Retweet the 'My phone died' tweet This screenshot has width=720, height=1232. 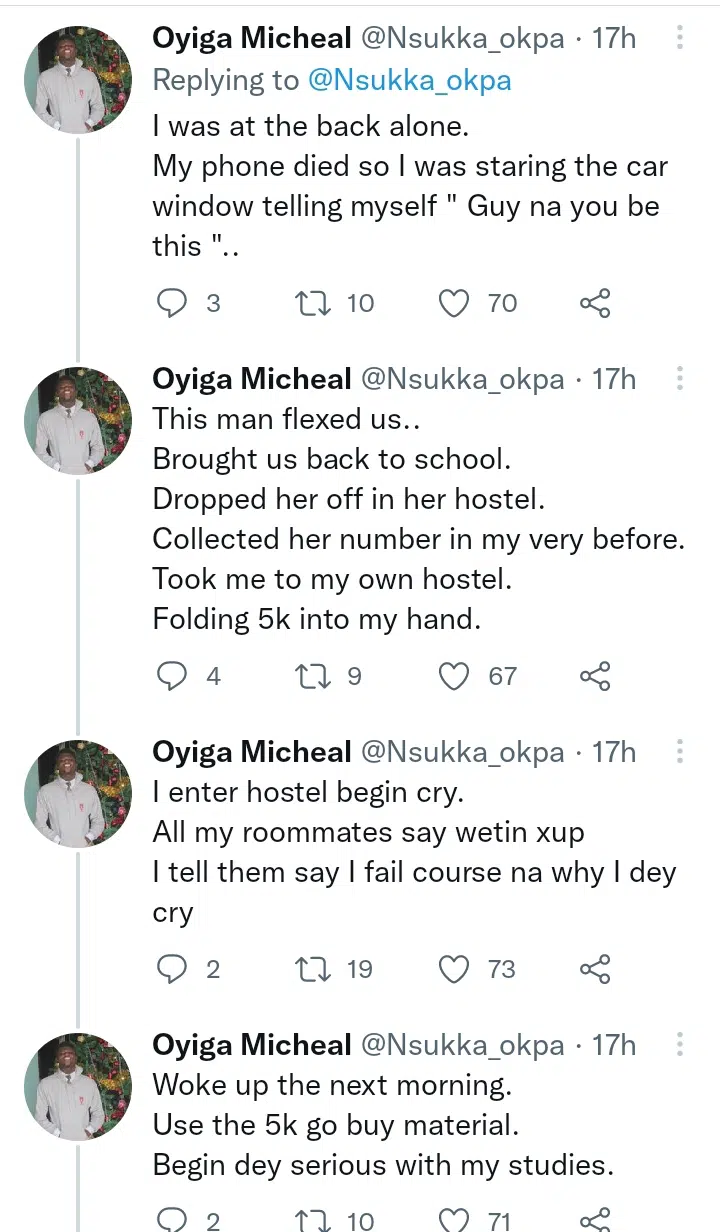click(316, 303)
